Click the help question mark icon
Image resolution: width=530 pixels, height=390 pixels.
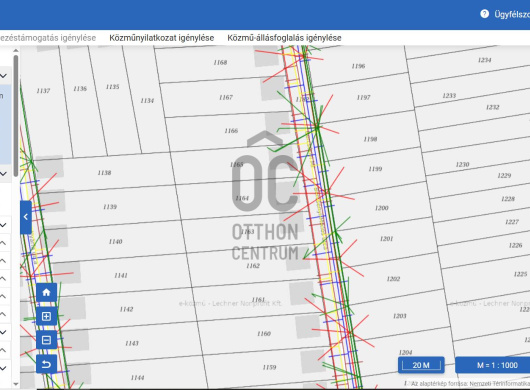click(x=484, y=14)
